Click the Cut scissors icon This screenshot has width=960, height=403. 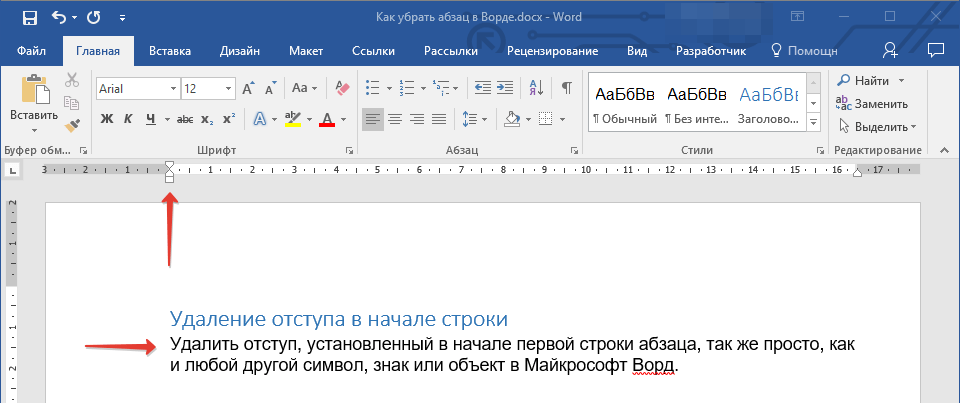(x=72, y=81)
